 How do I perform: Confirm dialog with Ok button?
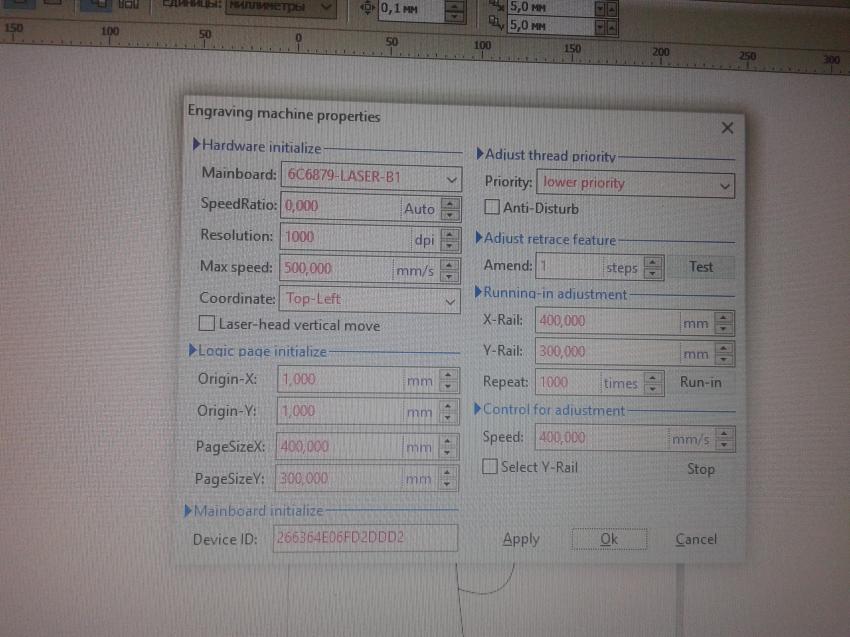609,539
